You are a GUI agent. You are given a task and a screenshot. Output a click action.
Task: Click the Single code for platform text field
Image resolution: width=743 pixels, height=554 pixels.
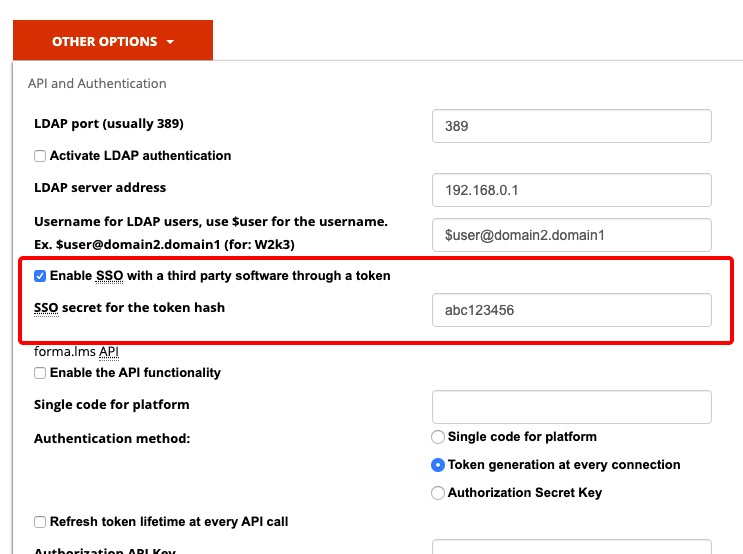tap(571, 407)
